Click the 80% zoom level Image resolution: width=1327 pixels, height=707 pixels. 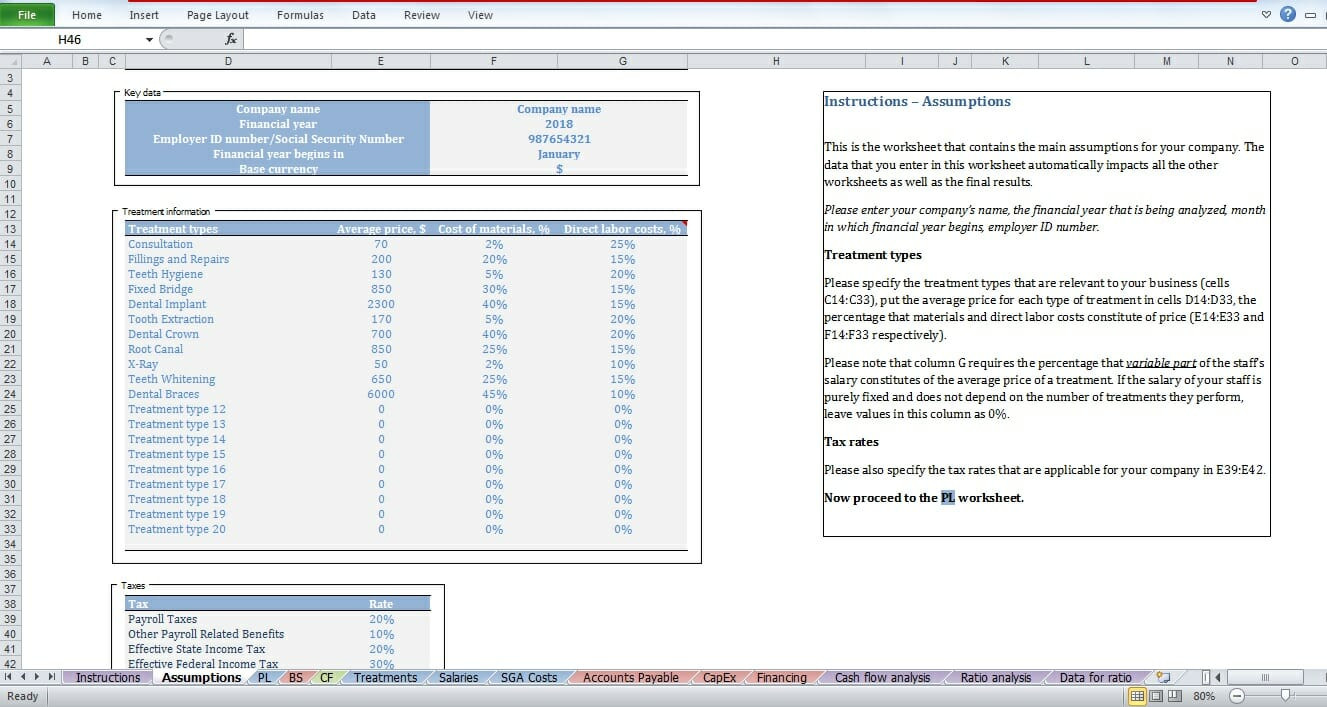pos(1203,695)
